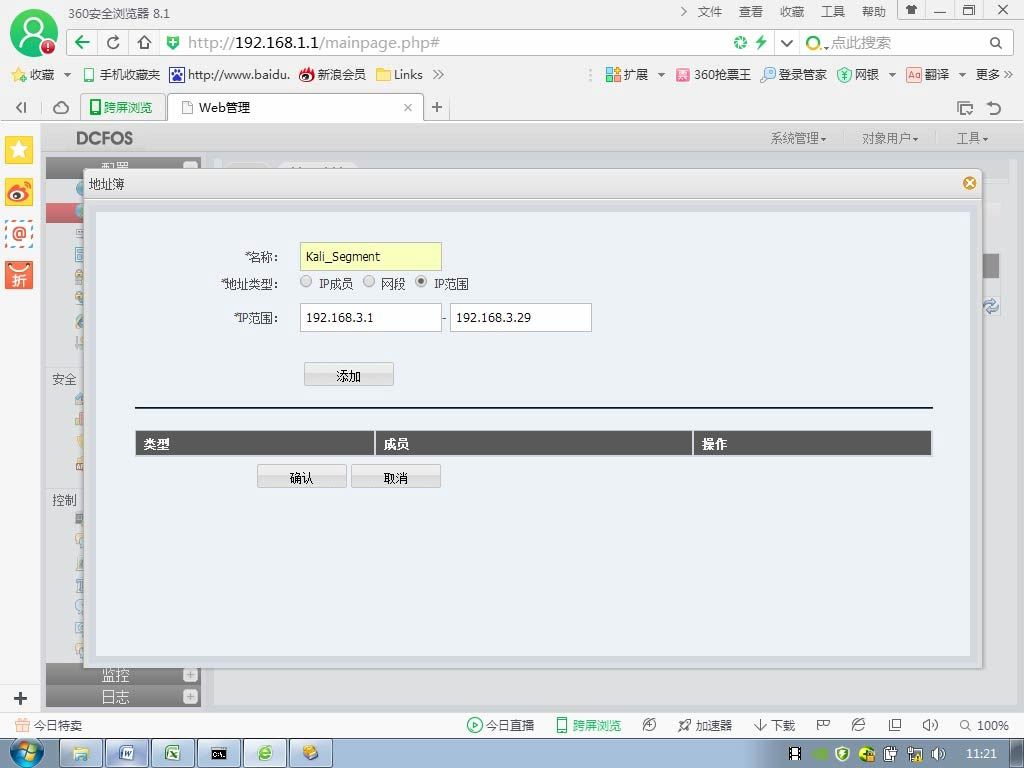Open the browser home page icon
This screenshot has width=1024, height=768.
pyautogui.click(x=144, y=42)
